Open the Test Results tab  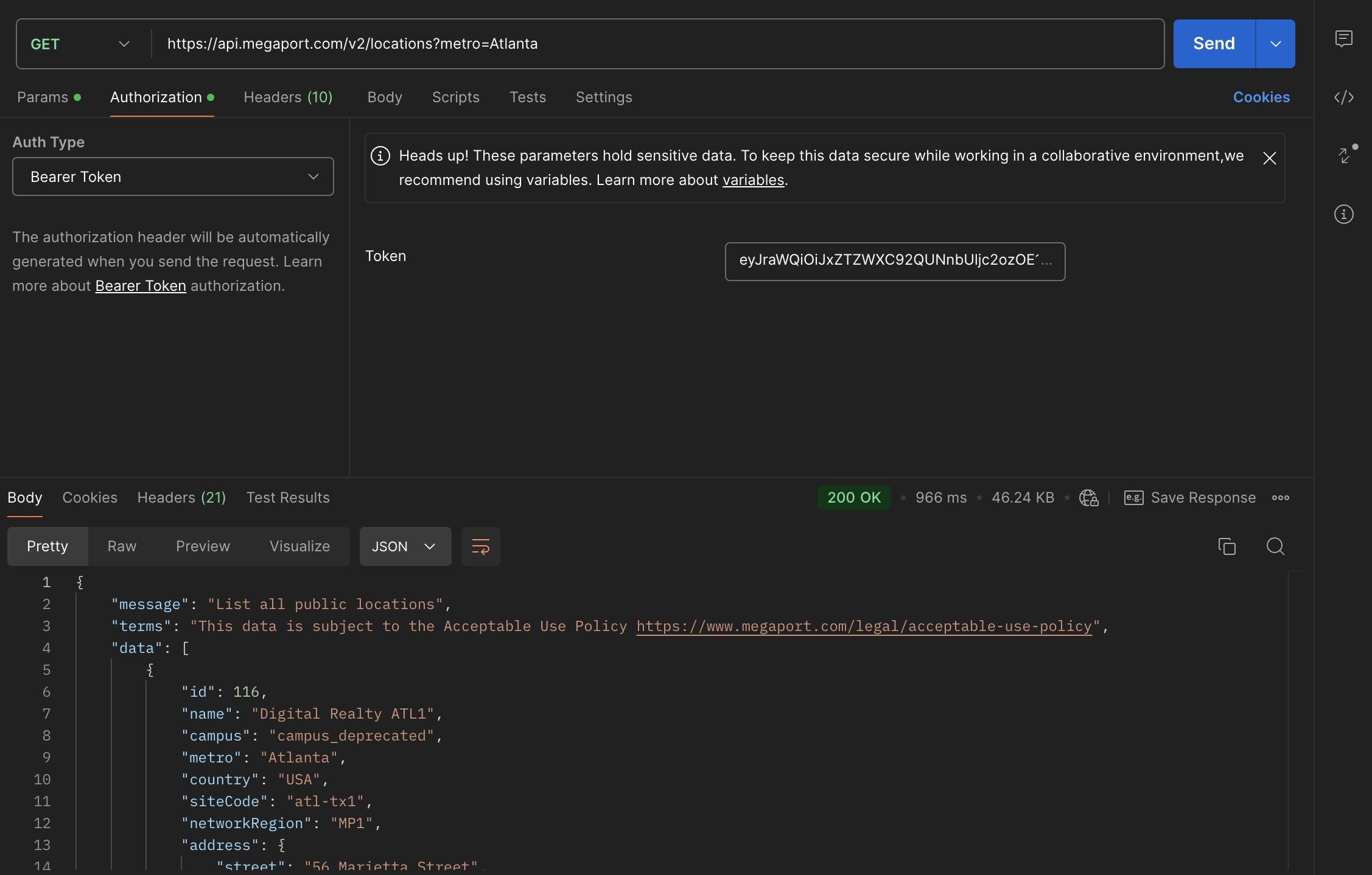pos(288,498)
